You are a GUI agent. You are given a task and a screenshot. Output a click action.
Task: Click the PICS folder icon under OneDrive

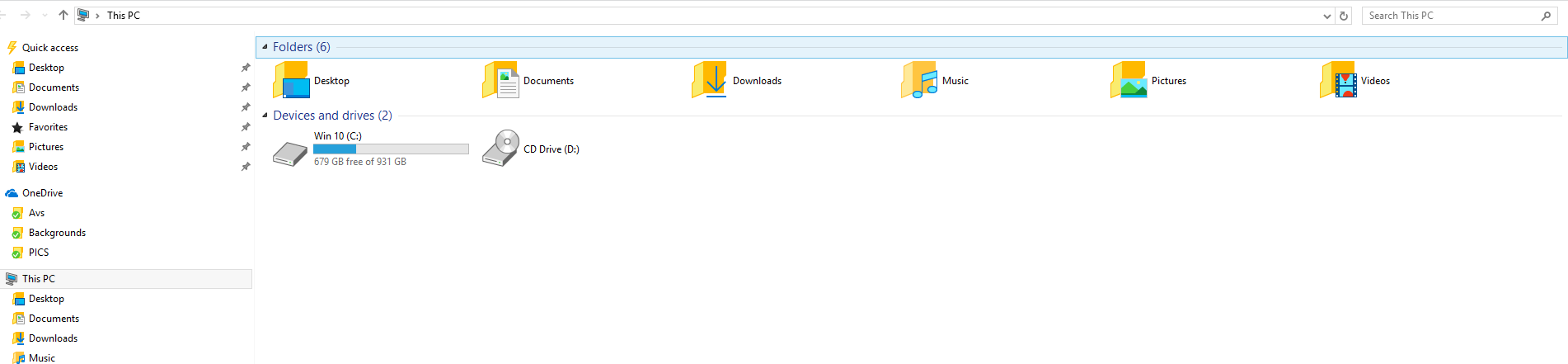[17, 253]
